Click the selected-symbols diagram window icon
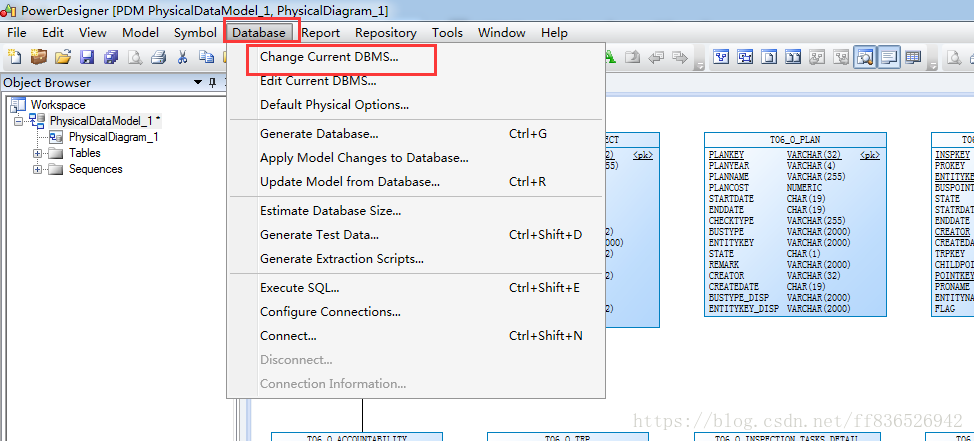The height and width of the screenshot is (441, 974). pos(745,57)
